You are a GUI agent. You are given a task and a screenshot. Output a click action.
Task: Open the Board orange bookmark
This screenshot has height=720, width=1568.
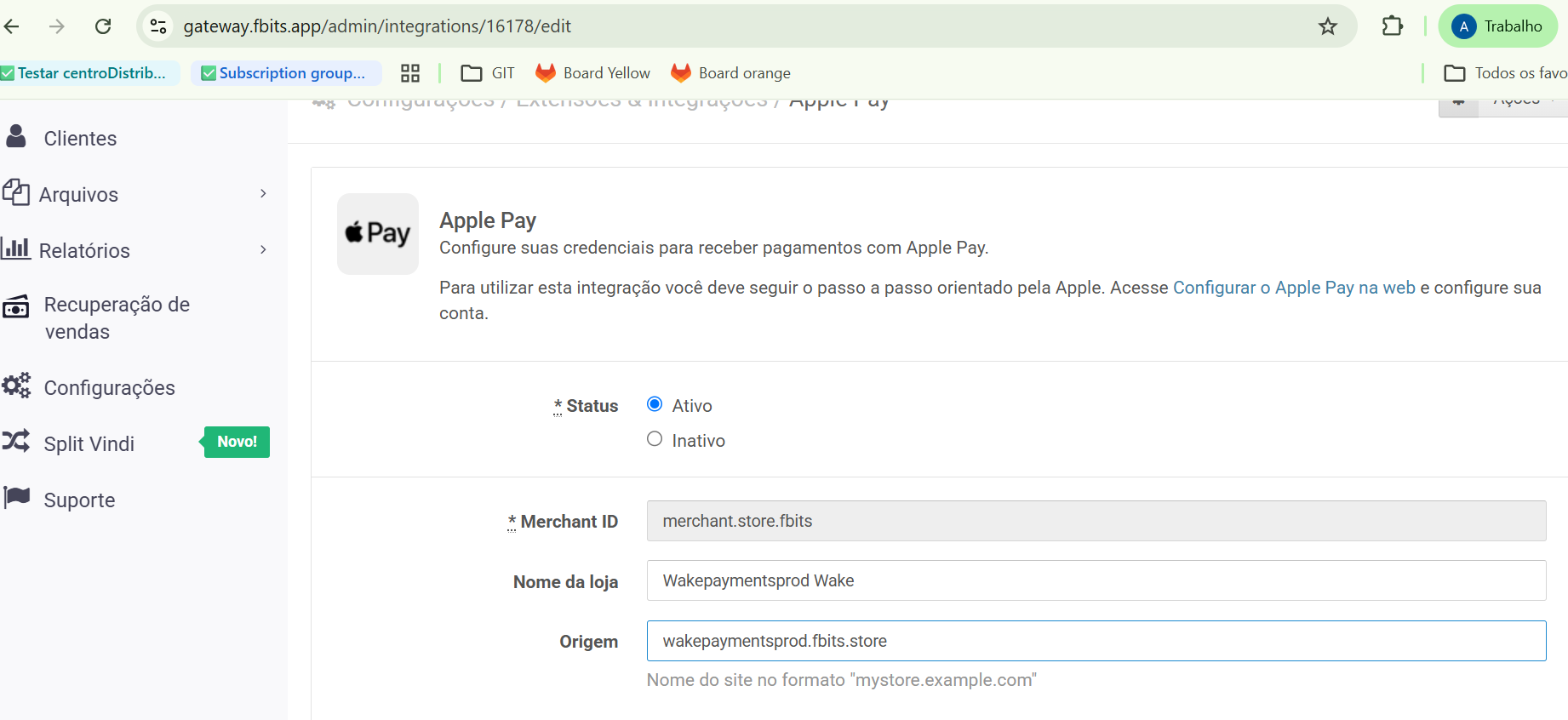[730, 73]
